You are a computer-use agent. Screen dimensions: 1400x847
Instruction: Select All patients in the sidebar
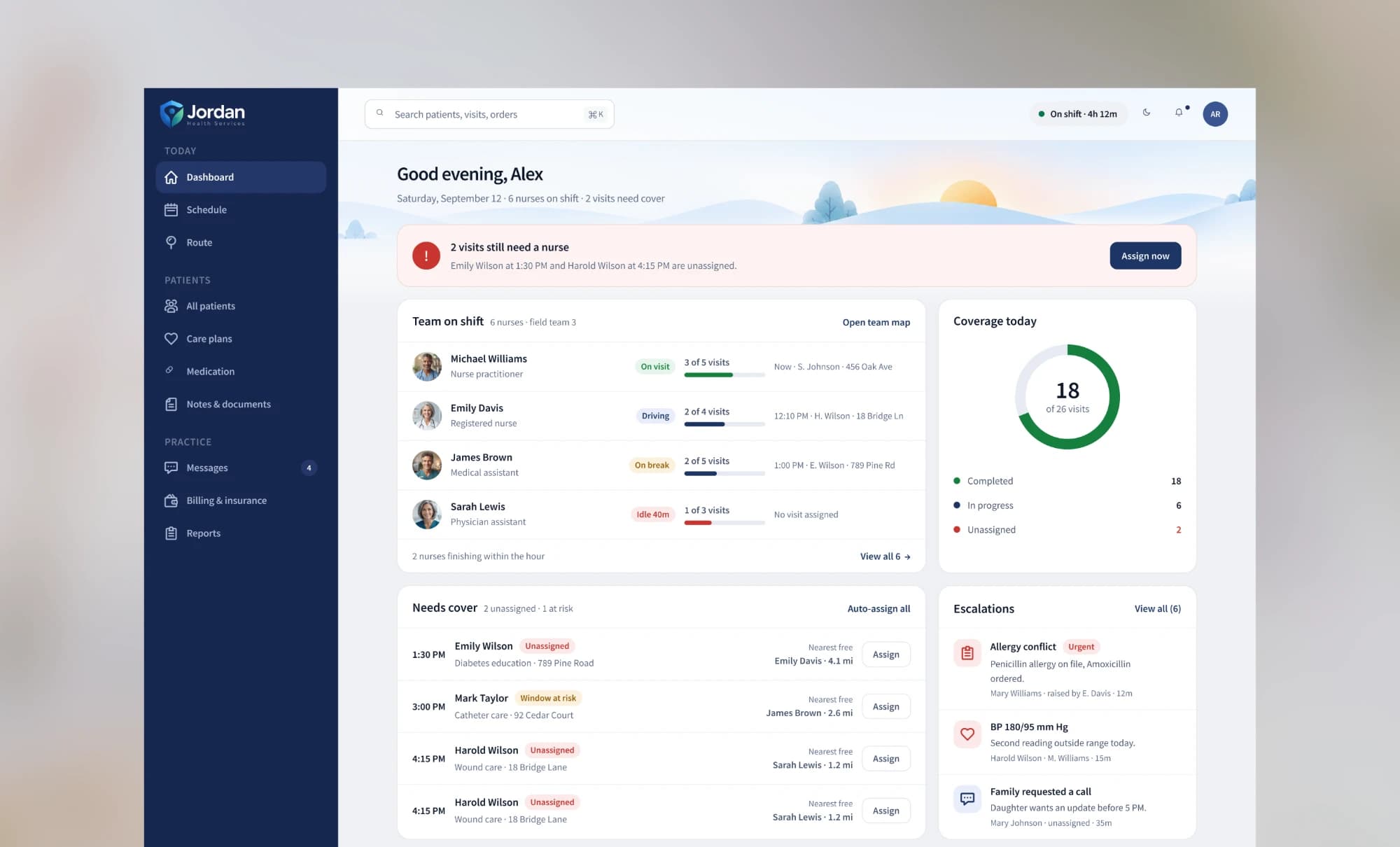[x=241, y=306]
